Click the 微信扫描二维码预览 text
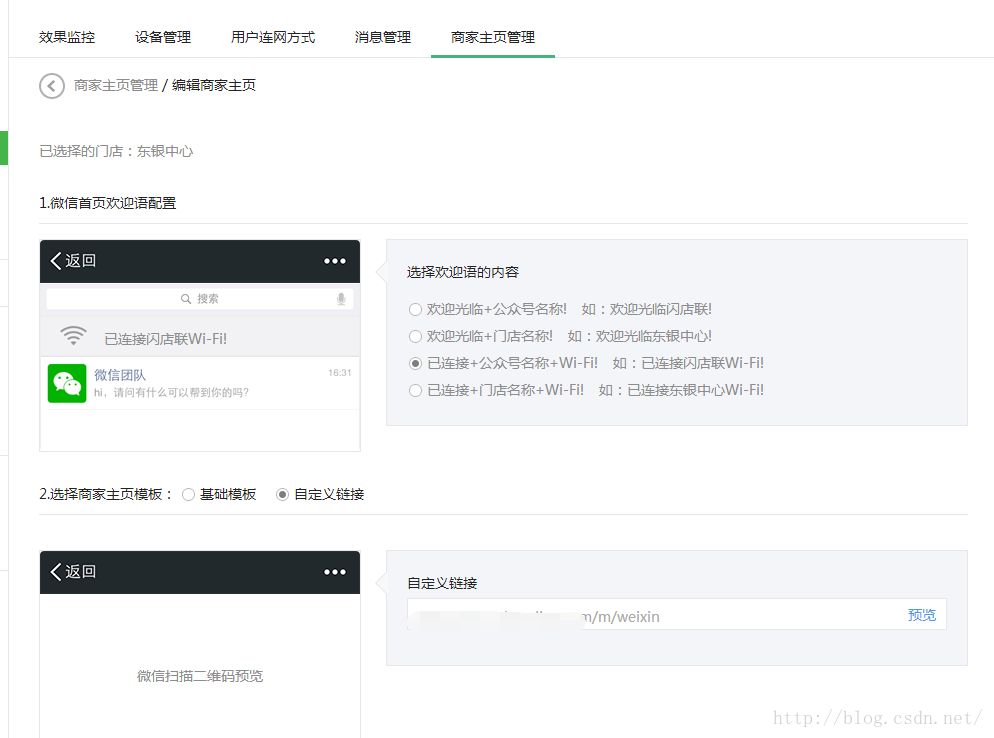This screenshot has width=994, height=738. coord(200,676)
